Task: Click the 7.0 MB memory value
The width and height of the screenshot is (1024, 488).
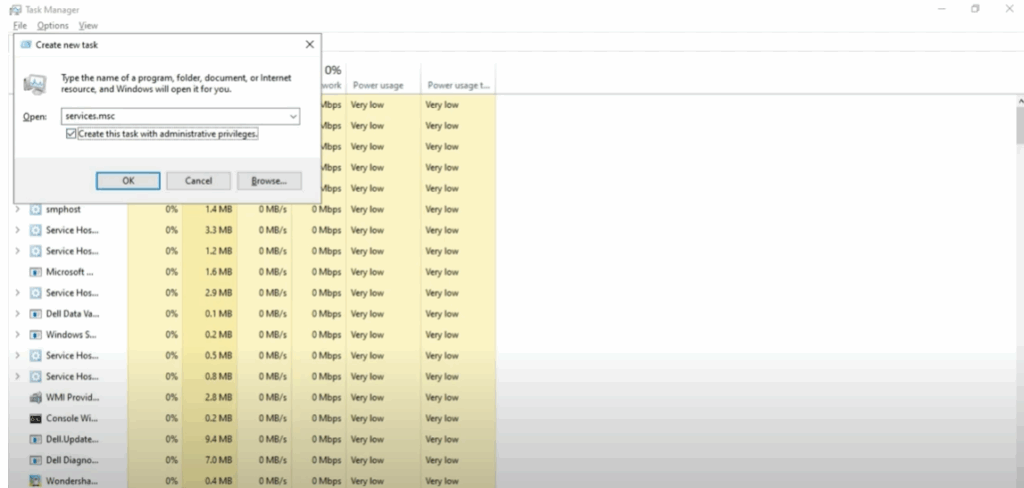Action: pos(218,461)
